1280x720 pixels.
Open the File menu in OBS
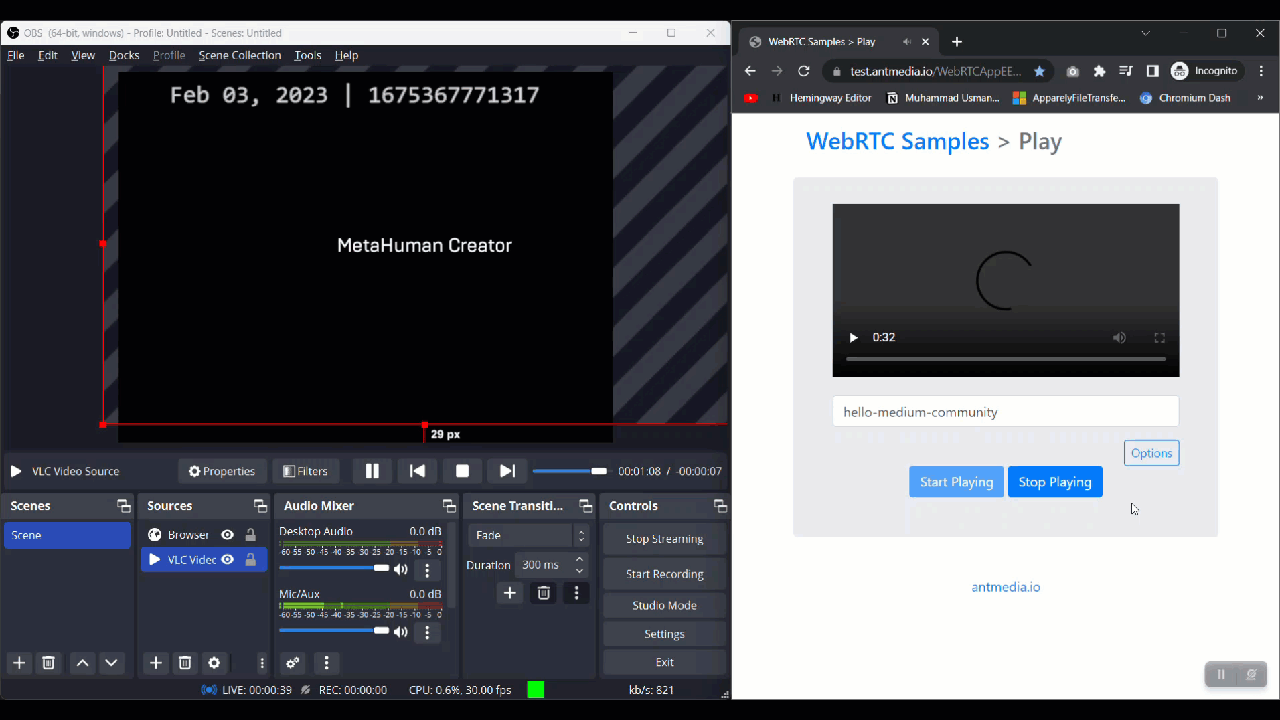[15, 56]
